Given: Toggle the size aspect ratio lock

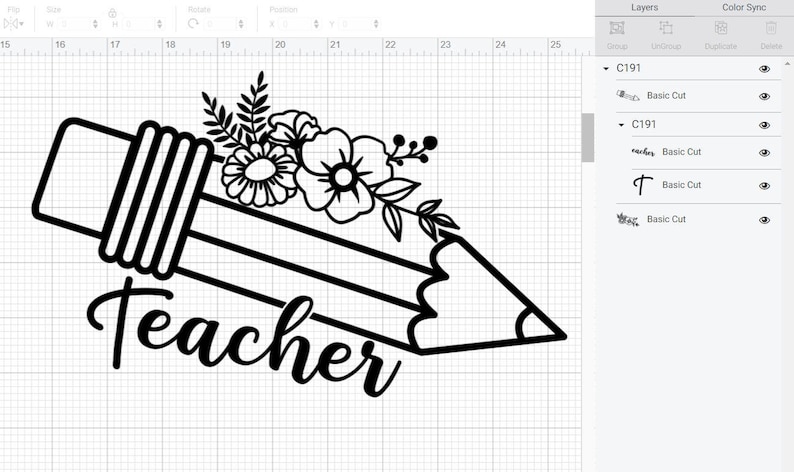Looking at the screenshot, I should [112, 13].
